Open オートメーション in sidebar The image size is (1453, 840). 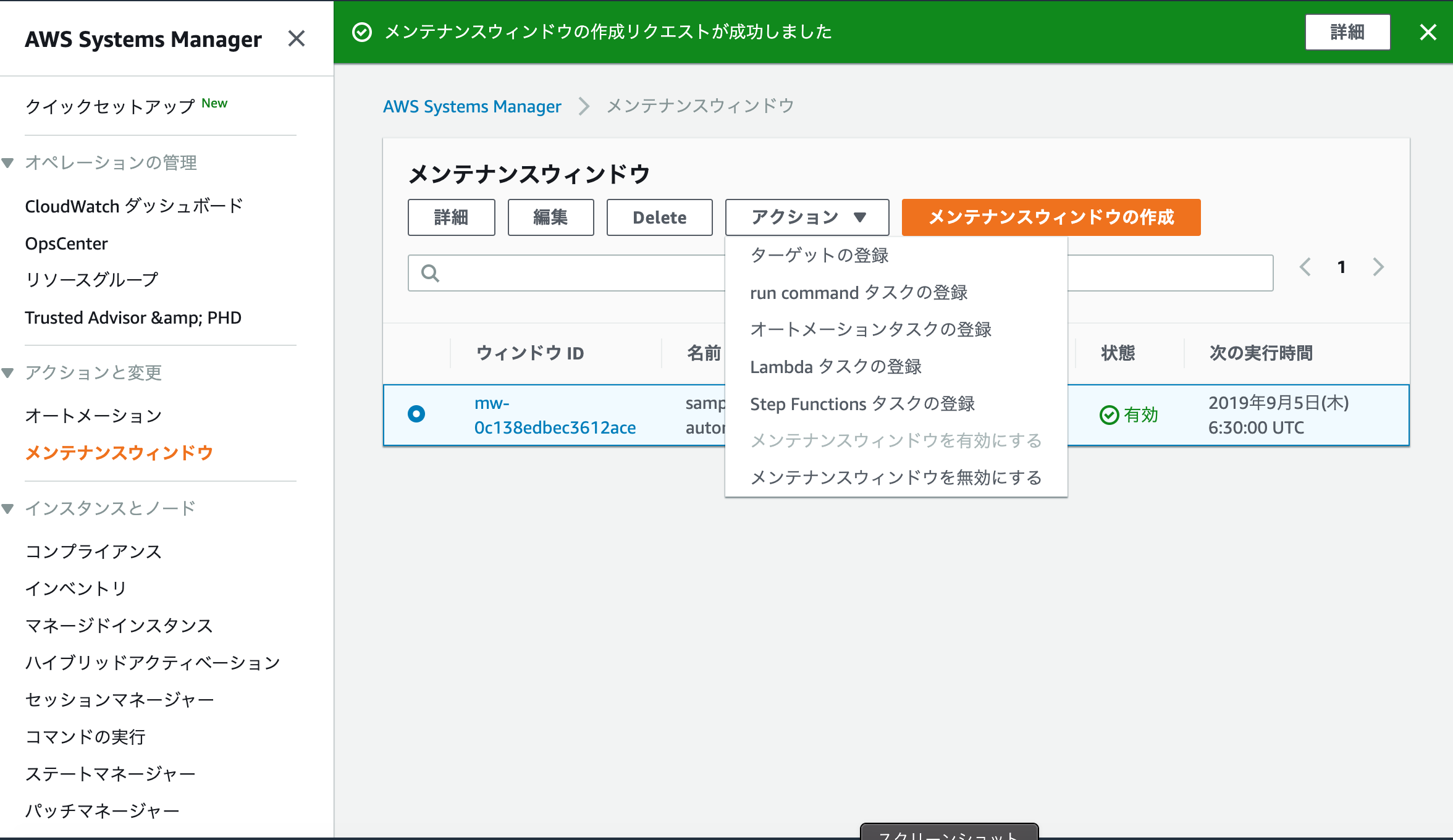click(93, 416)
